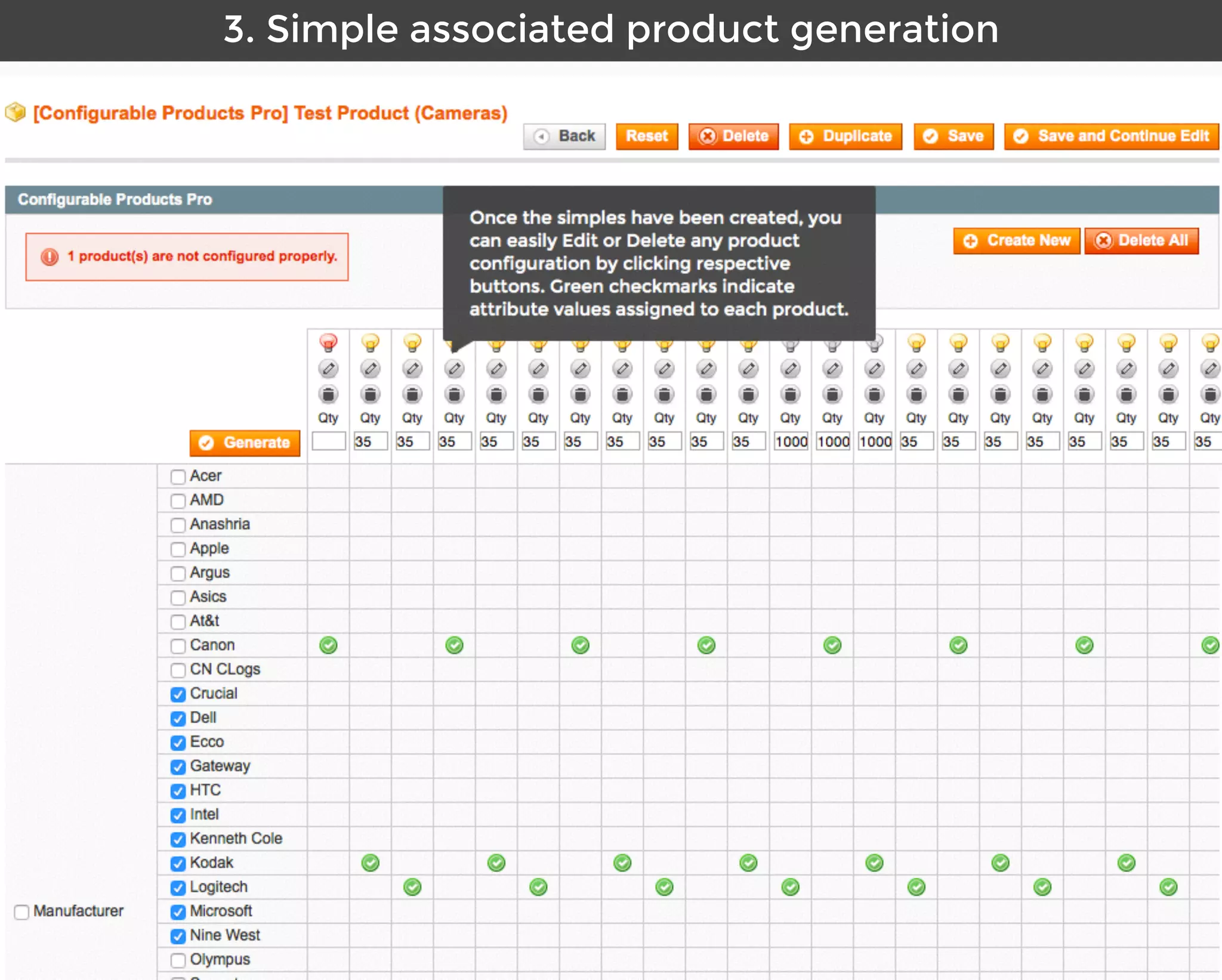Image resolution: width=1222 pixels, height=980 pixels.
Task: Check the AMD checkbox
Action: click(178, 500)
